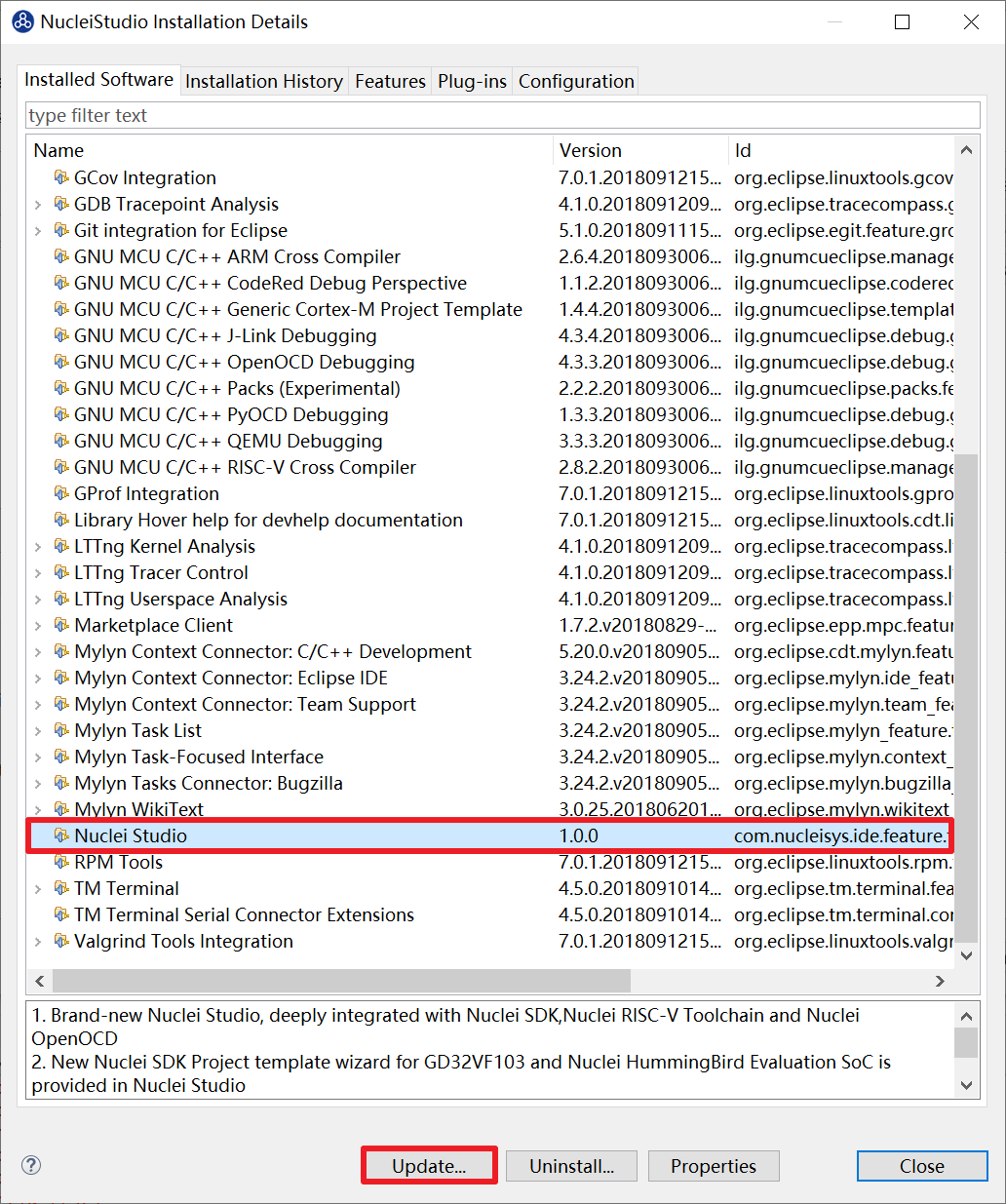Expand the LTTng Kernel Analysis node

38,547
